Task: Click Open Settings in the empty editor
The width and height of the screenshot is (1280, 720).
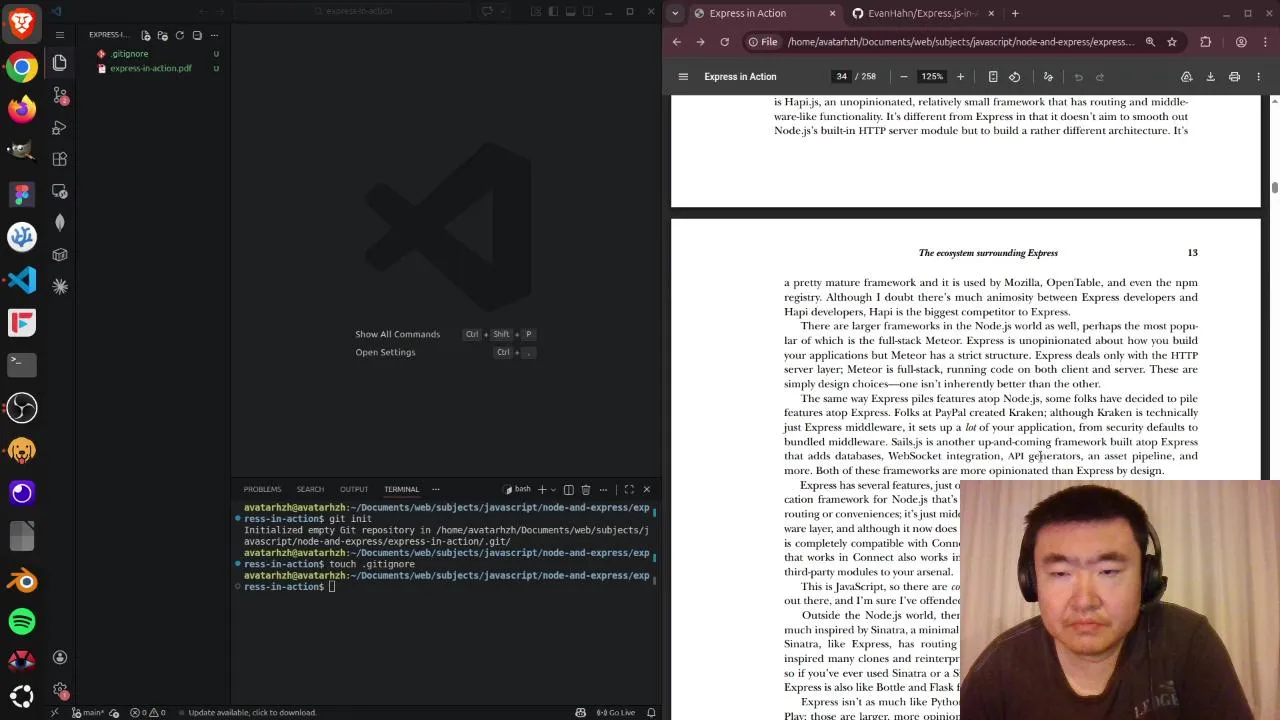Action: point(385,352)
